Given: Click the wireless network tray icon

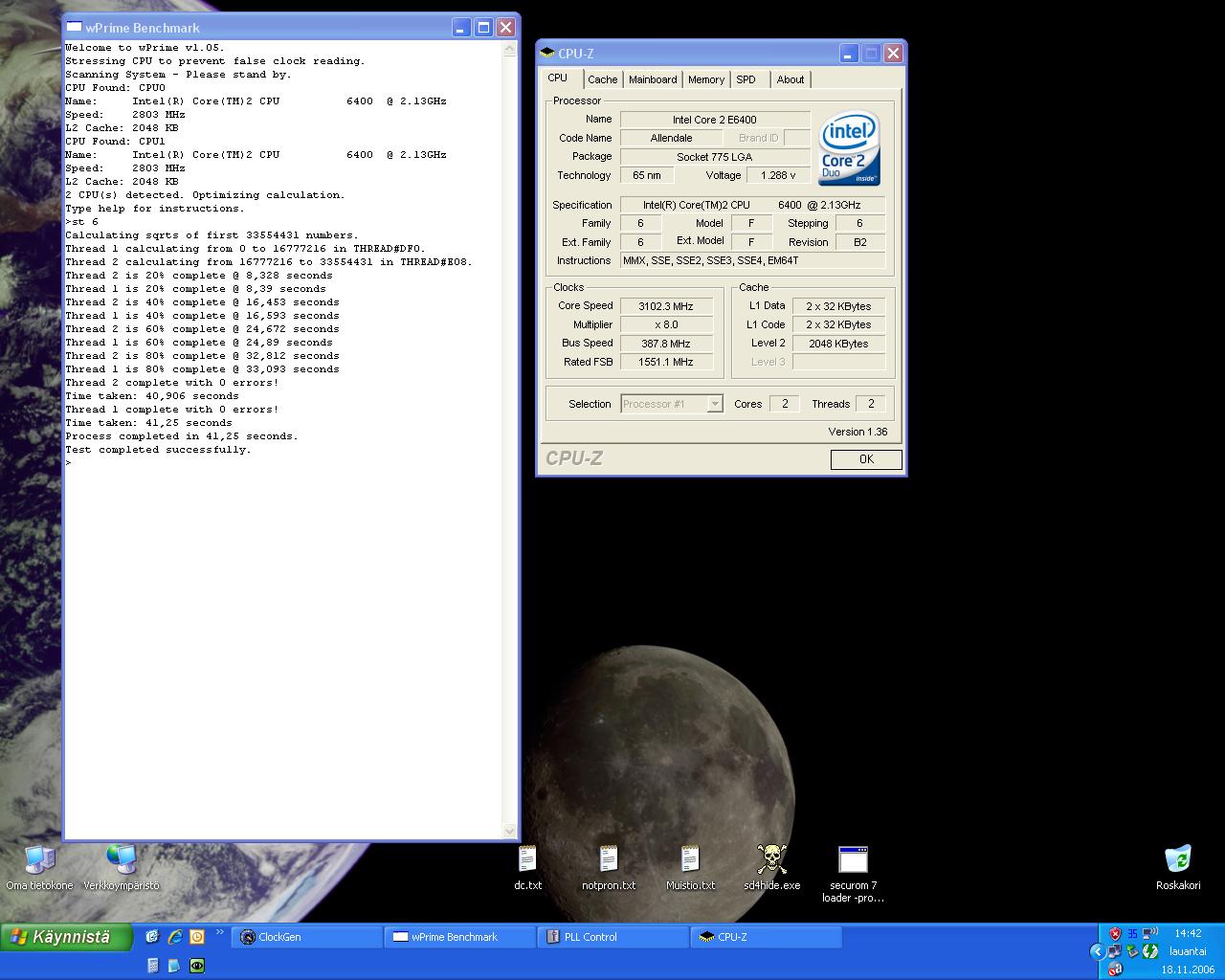Looking at the screenshot, I should [1150, 932].
